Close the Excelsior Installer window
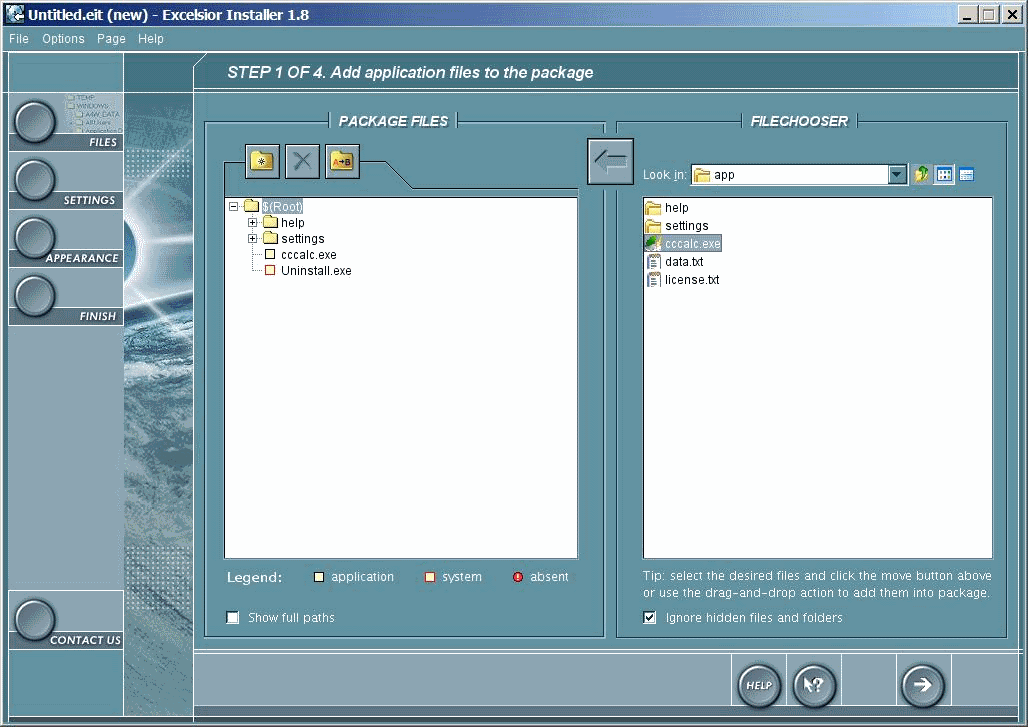 pos(1012,14)
